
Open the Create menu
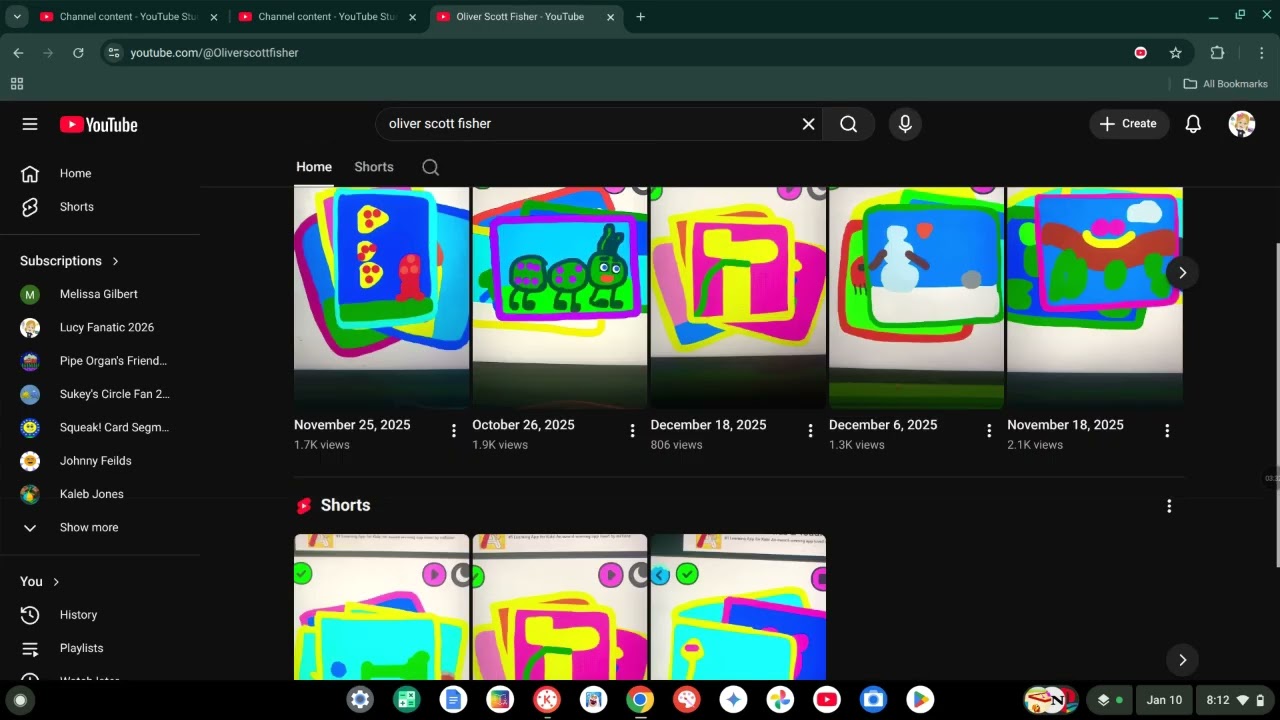[x=1129, y=124]
